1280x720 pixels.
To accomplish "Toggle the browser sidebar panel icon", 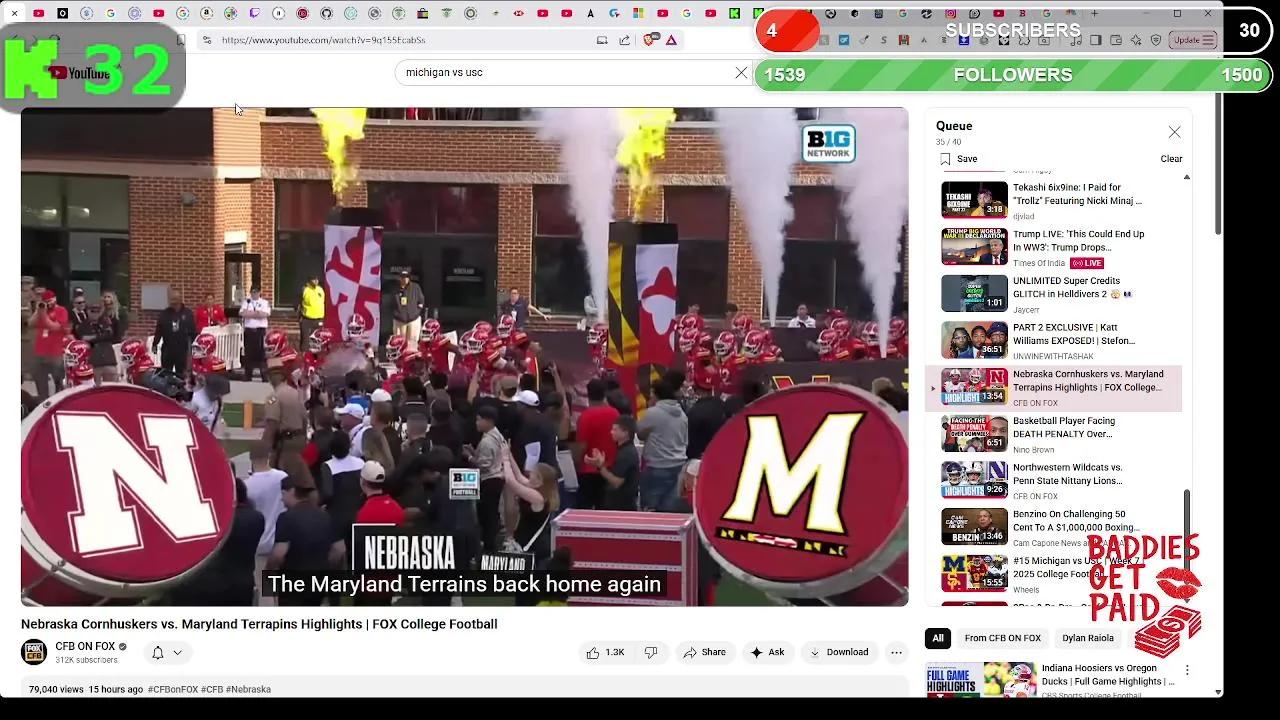I will (x=1096, y=40).
